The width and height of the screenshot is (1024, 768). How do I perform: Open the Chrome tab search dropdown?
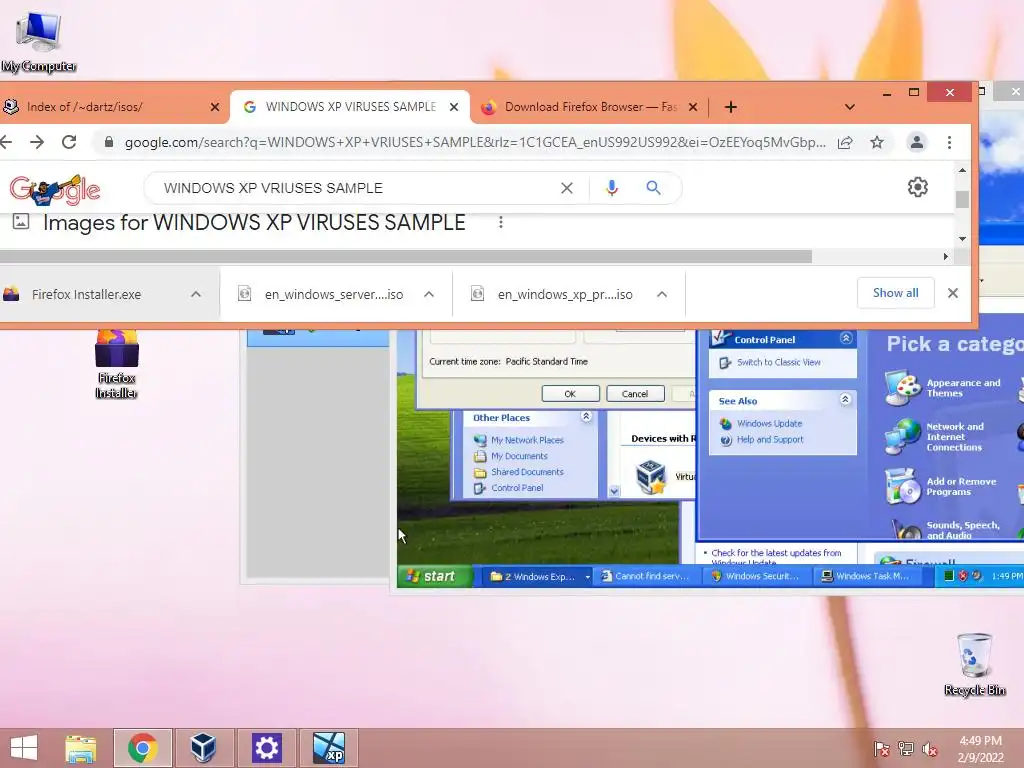[850, 107]
